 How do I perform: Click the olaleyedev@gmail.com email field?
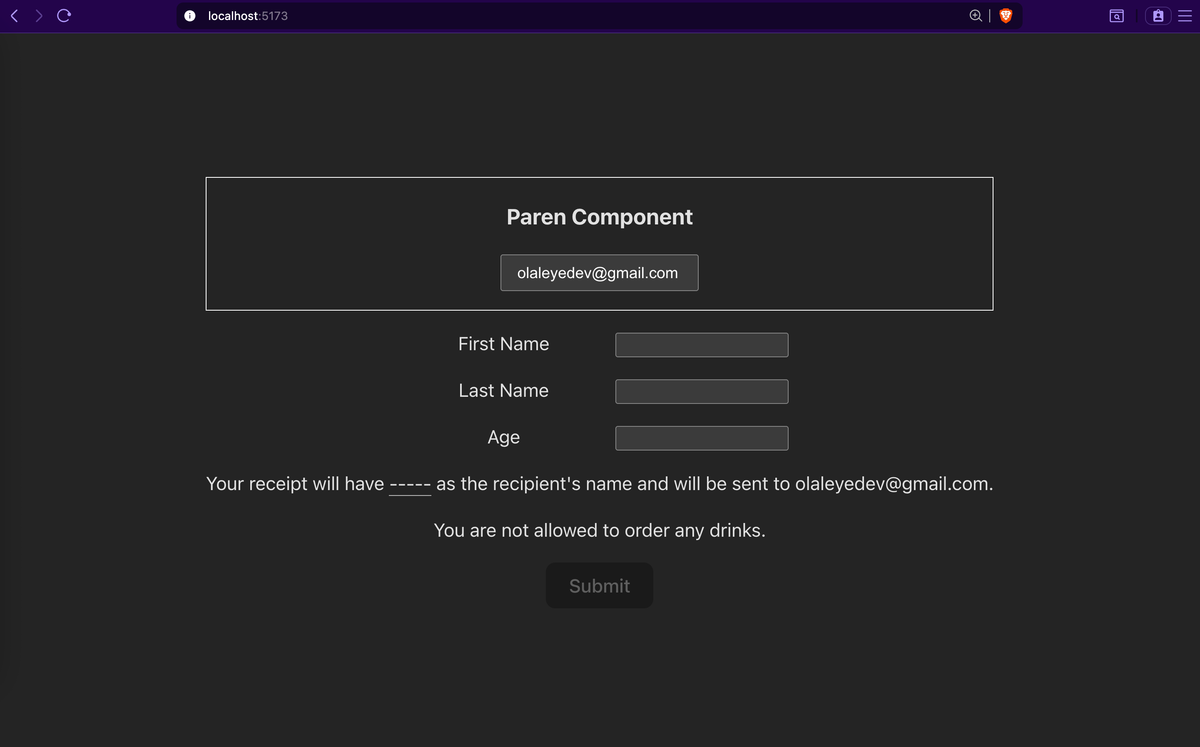(599, 273)
